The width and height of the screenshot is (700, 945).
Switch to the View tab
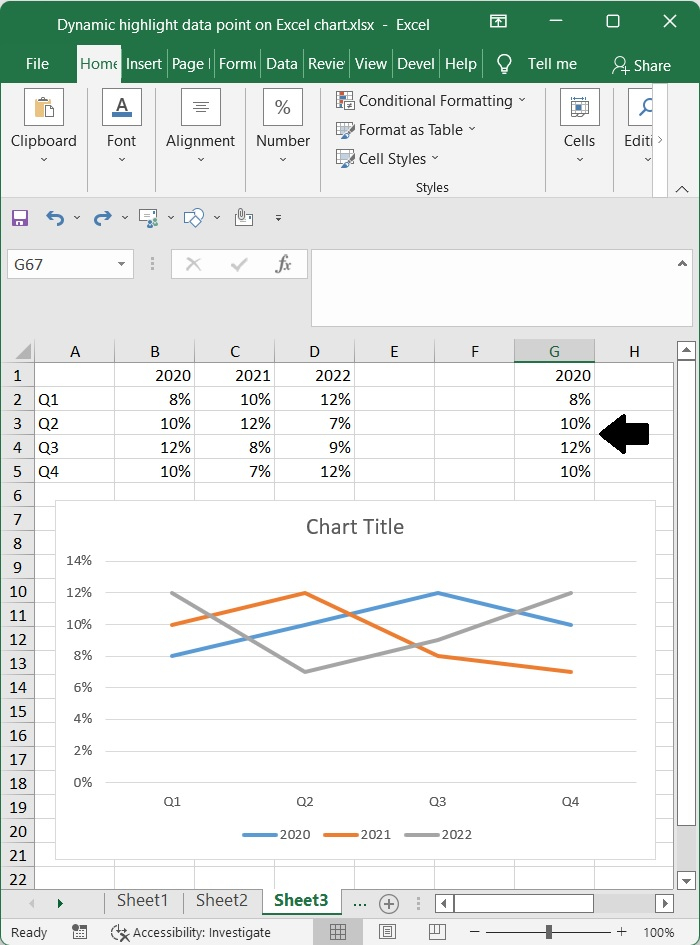click(371, 64)
